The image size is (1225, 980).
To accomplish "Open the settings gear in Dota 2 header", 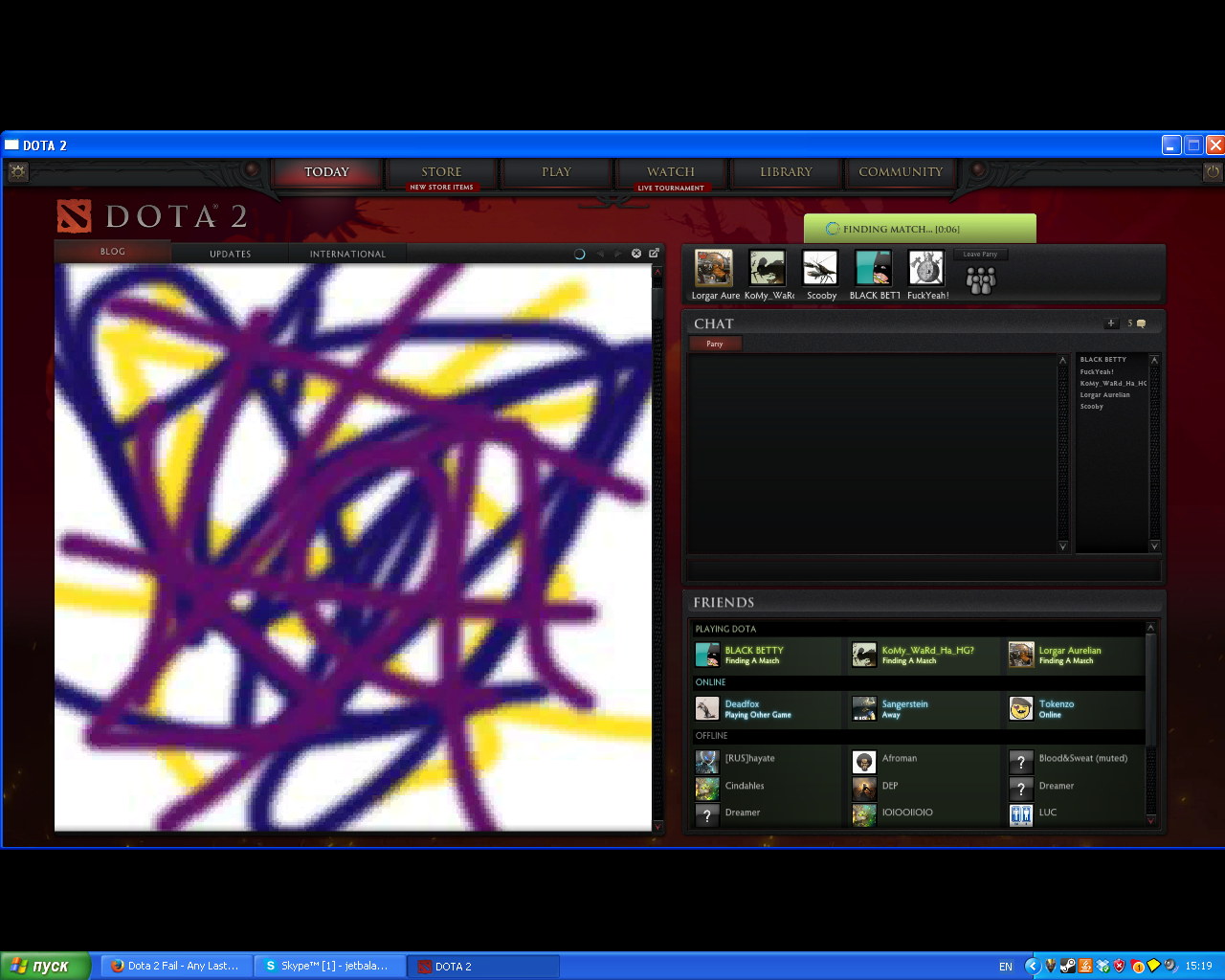I will pyautogui.click(x=18, y=171).
